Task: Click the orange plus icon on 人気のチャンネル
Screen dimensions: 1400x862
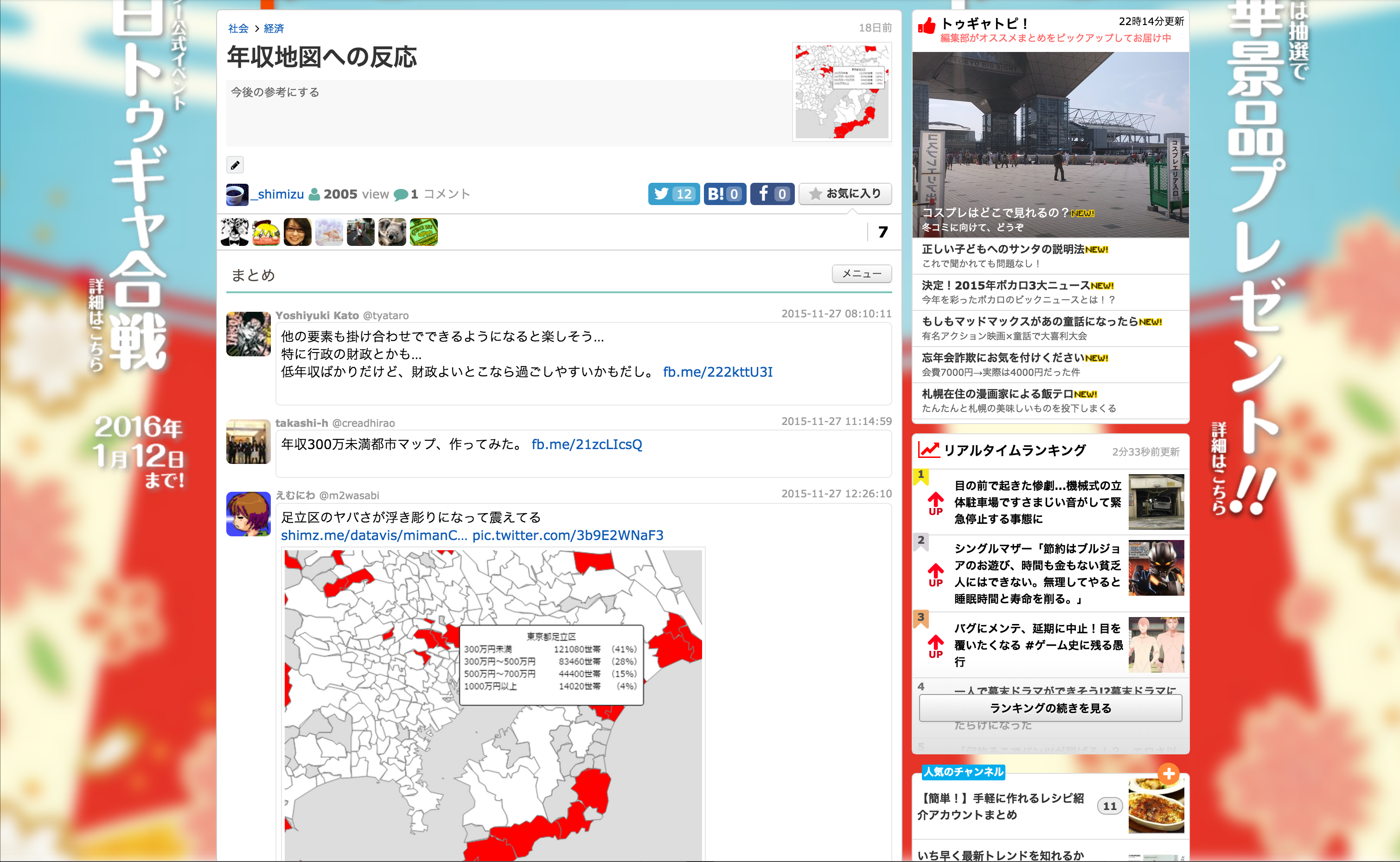Action: tap(1168, 774)
